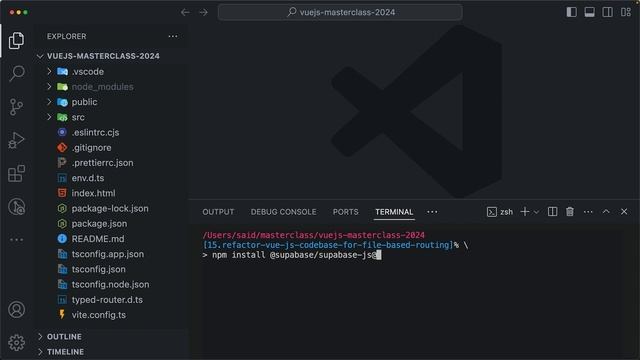The height and width of the screenshot is (360, 640).
Task: Expand the src folder
Action: 78,117
